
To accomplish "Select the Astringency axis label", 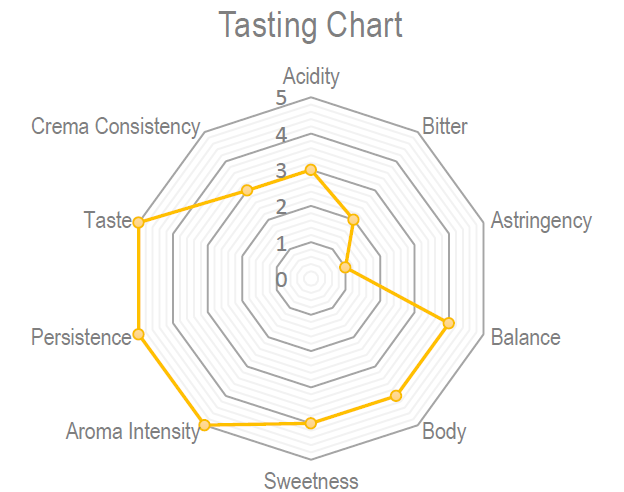I will [541, 221].
